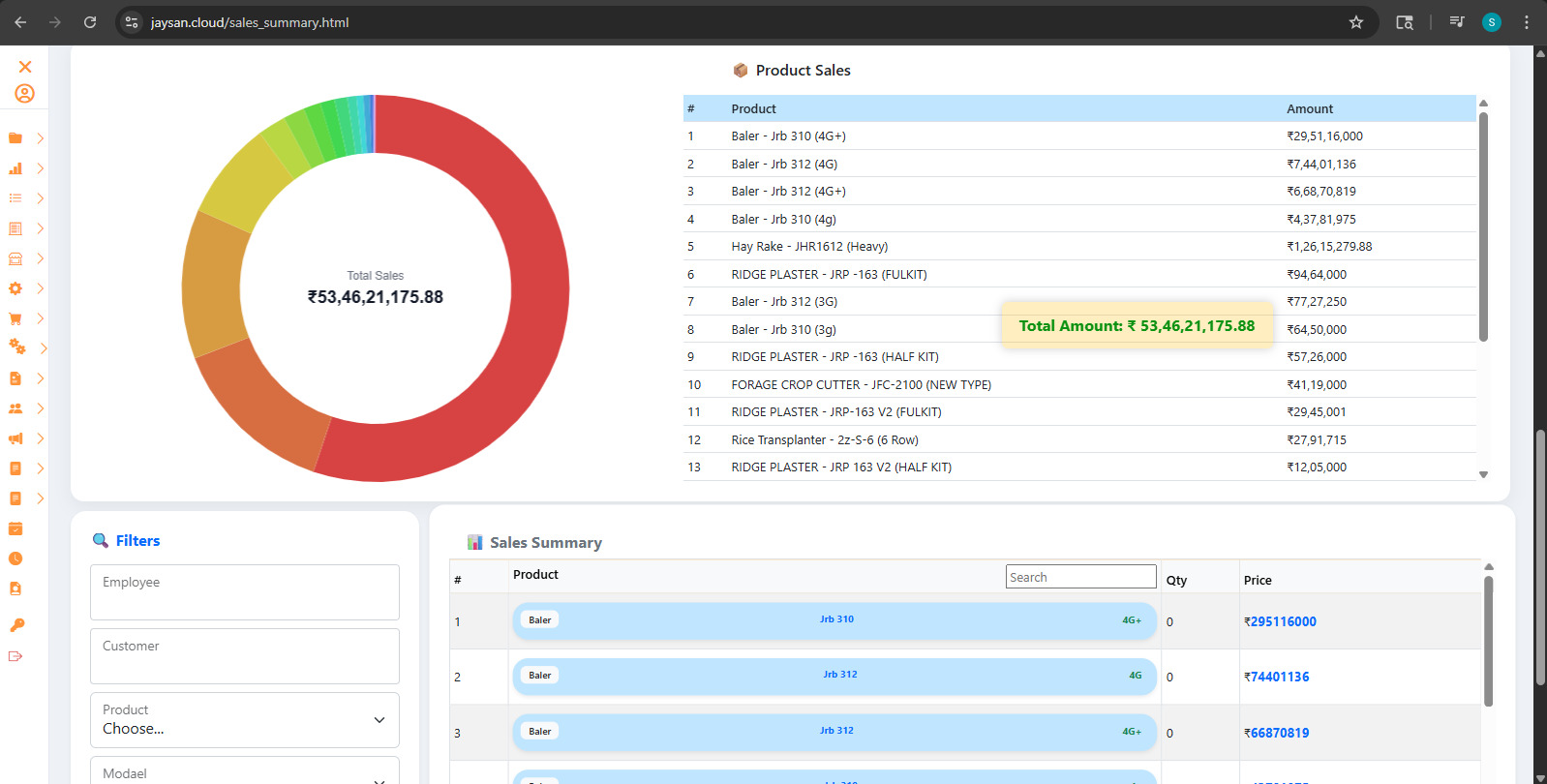
Task: Expand the arrow beside the people icon
Action: click(x=41, y=408)
